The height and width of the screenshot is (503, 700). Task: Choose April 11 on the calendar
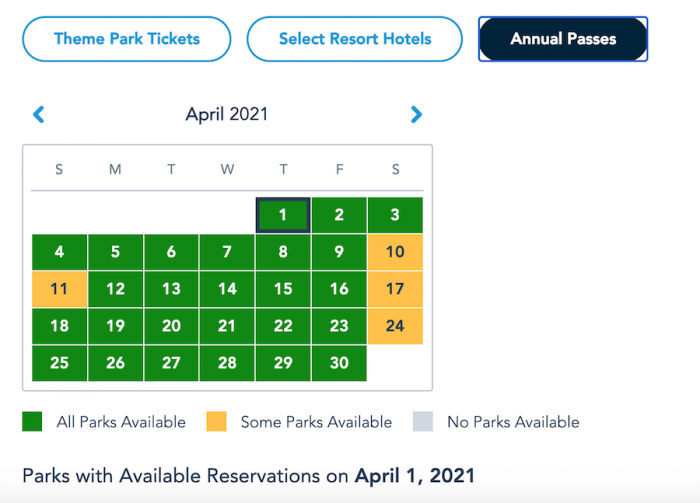pyautogui.click(x=59, y=289)
